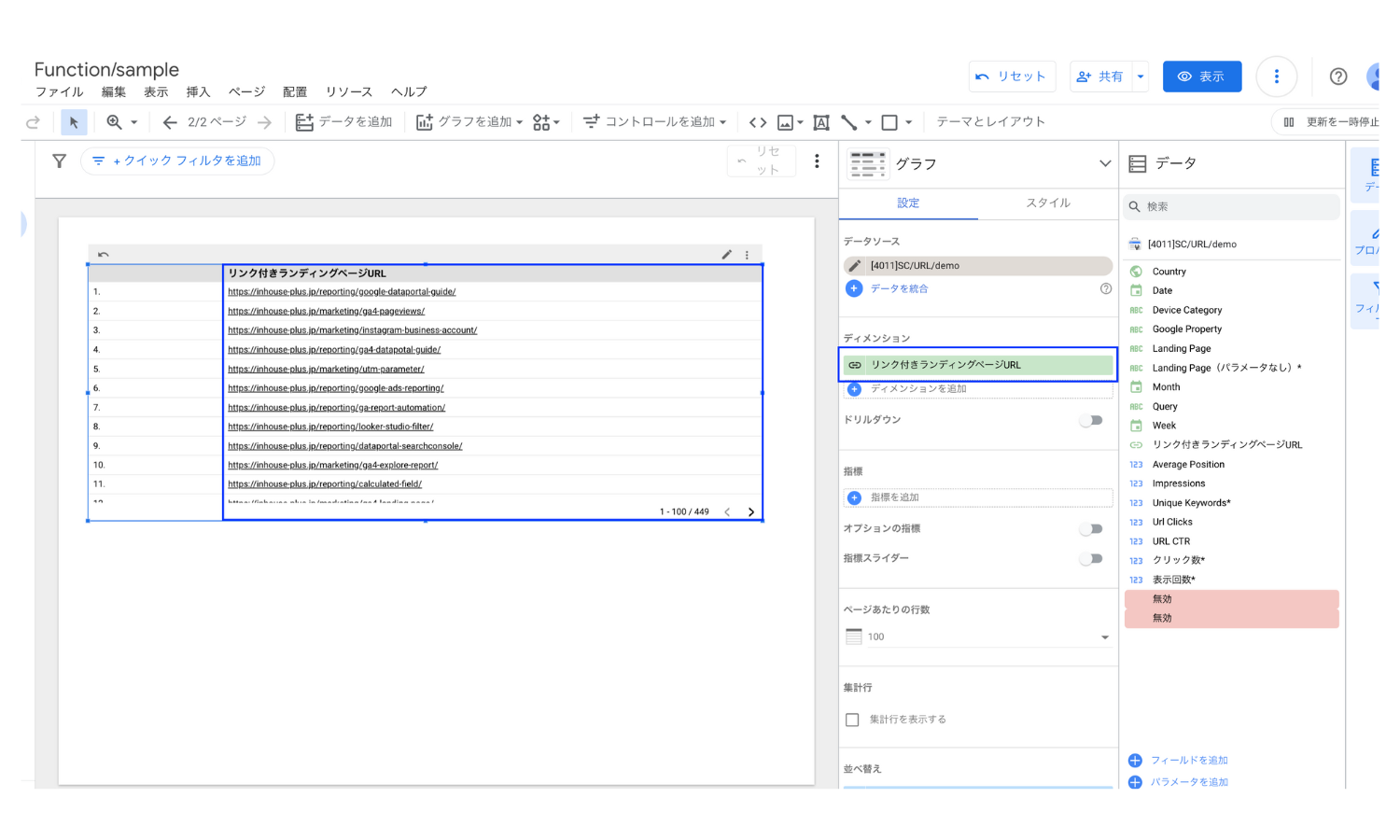Select the リンク付きランディングページURL dimension chip
1400x840 pixels.
978,365
